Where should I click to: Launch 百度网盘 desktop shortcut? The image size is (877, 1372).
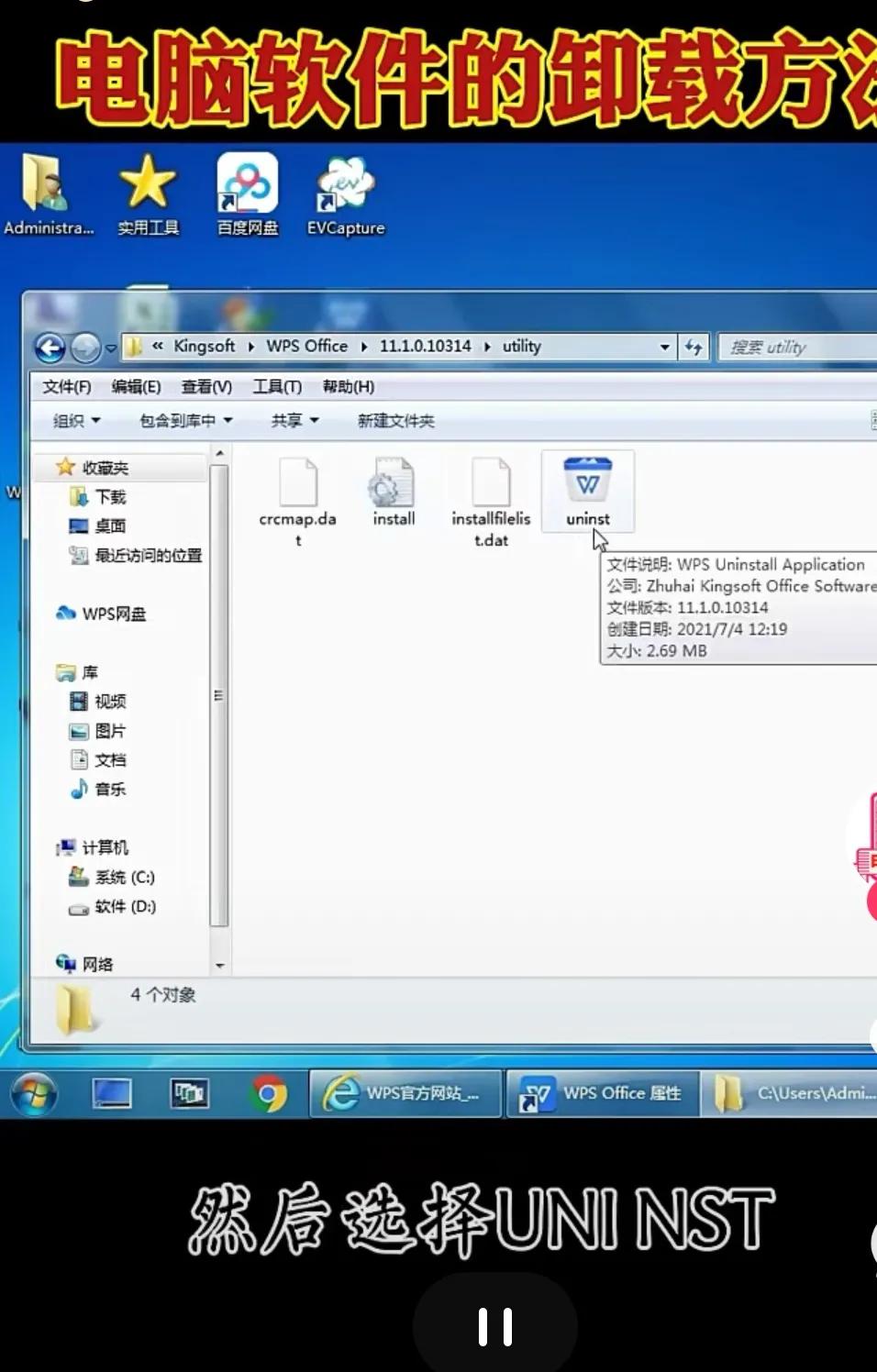(x=247, y=194)
